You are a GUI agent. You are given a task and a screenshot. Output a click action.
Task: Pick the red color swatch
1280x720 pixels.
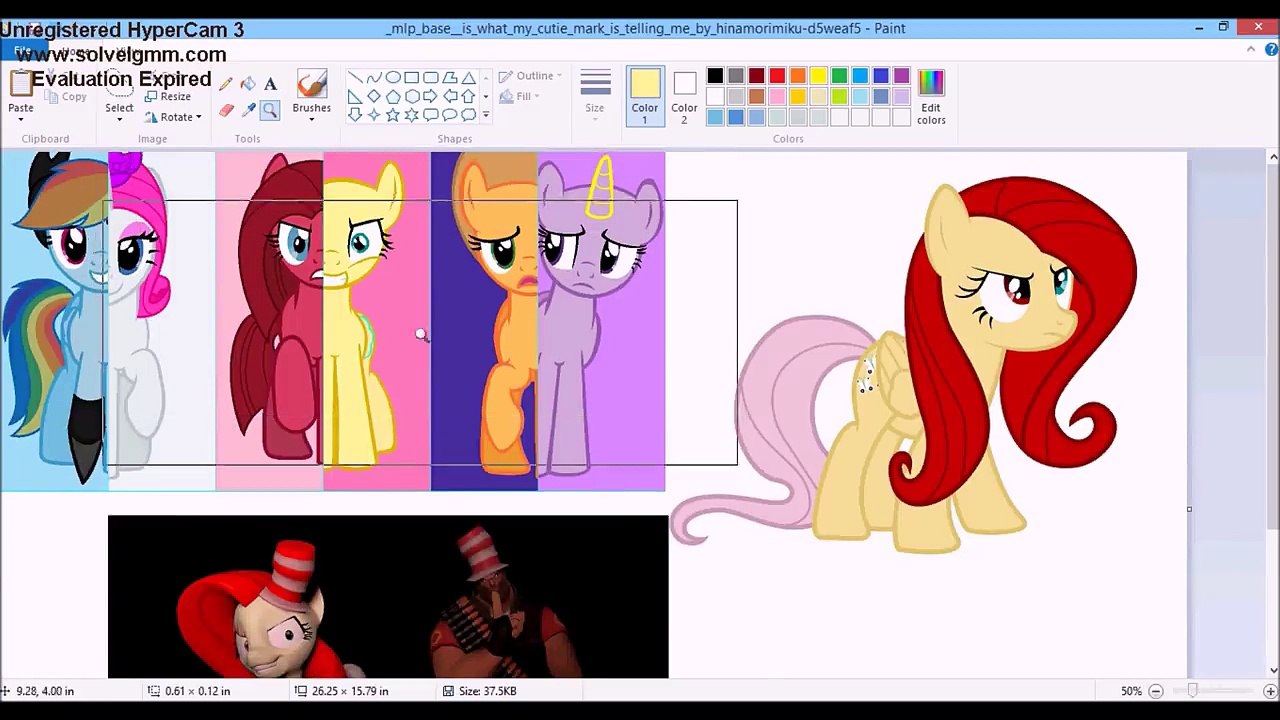point(777,76)
